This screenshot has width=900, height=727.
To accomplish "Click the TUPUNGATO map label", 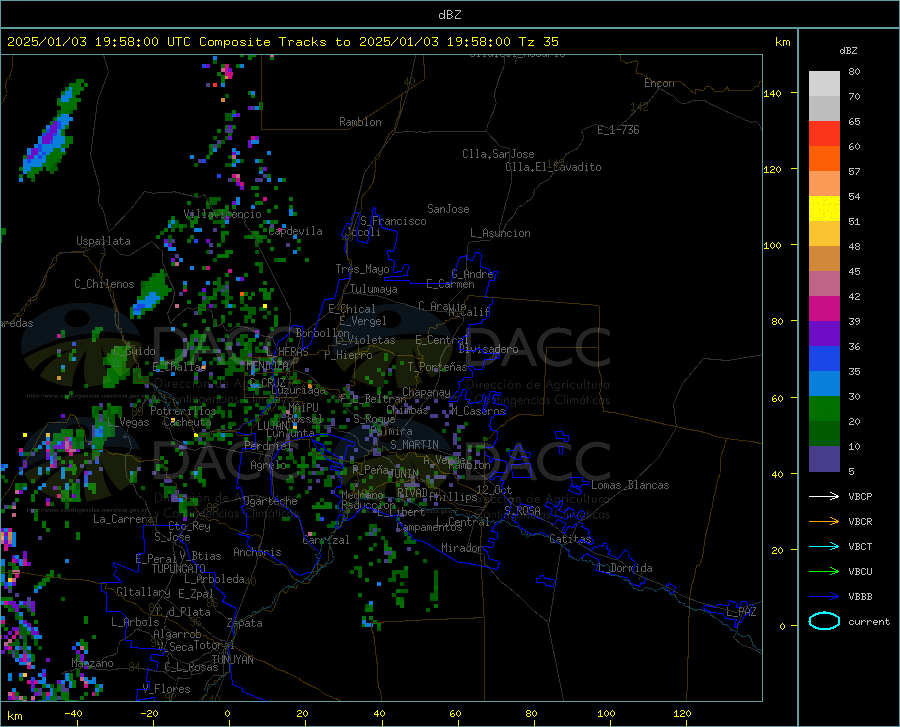I will coord(179,569).
